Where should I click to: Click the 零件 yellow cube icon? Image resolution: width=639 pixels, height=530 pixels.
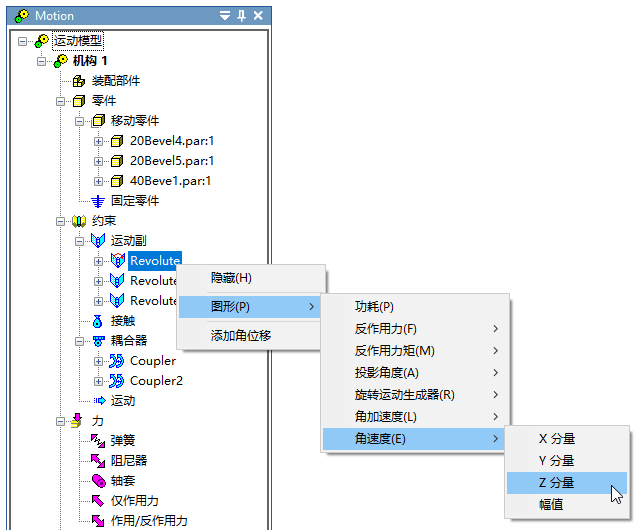(x=79, y=101)
